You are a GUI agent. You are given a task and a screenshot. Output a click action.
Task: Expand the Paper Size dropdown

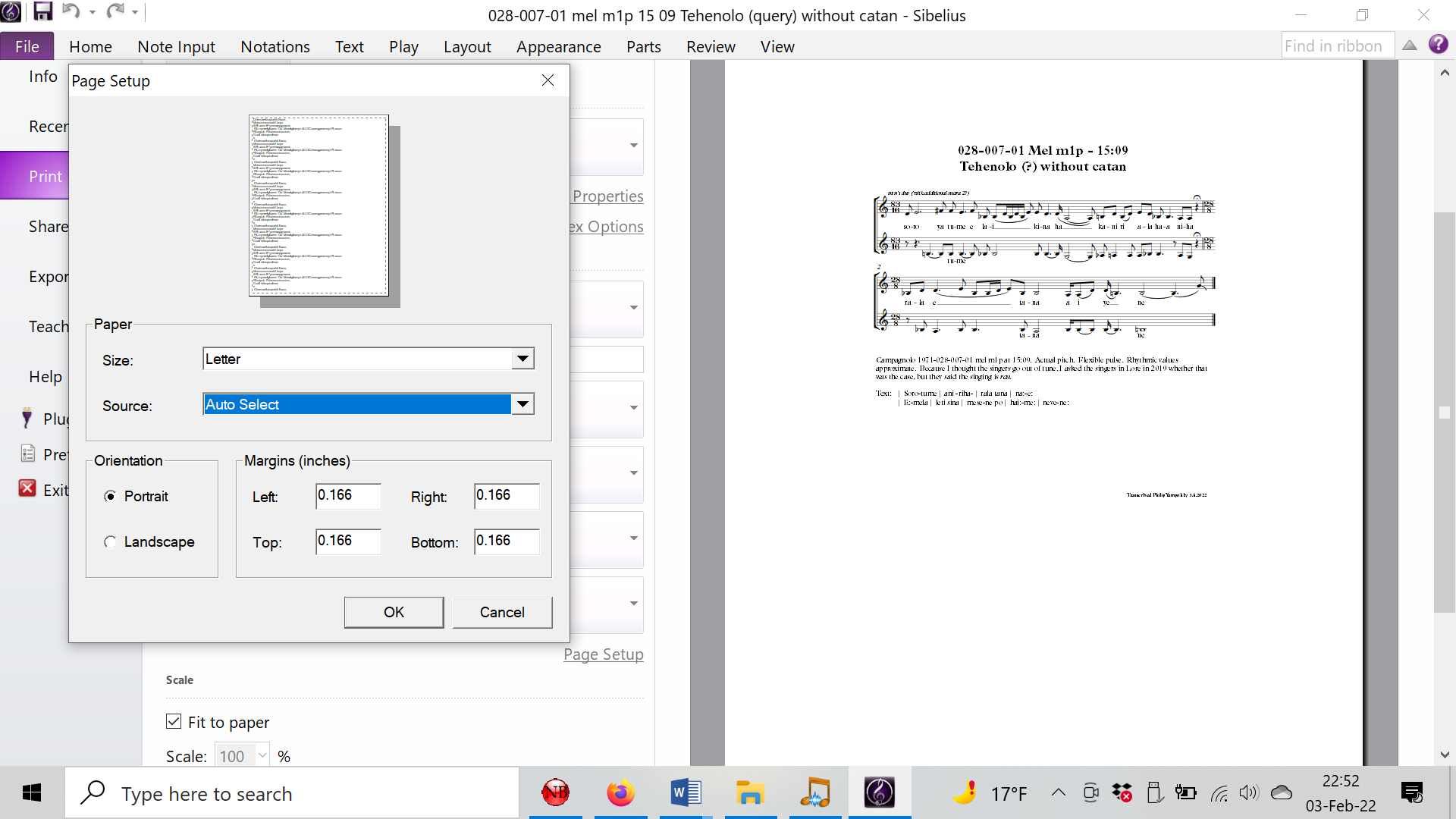[522, 358]
